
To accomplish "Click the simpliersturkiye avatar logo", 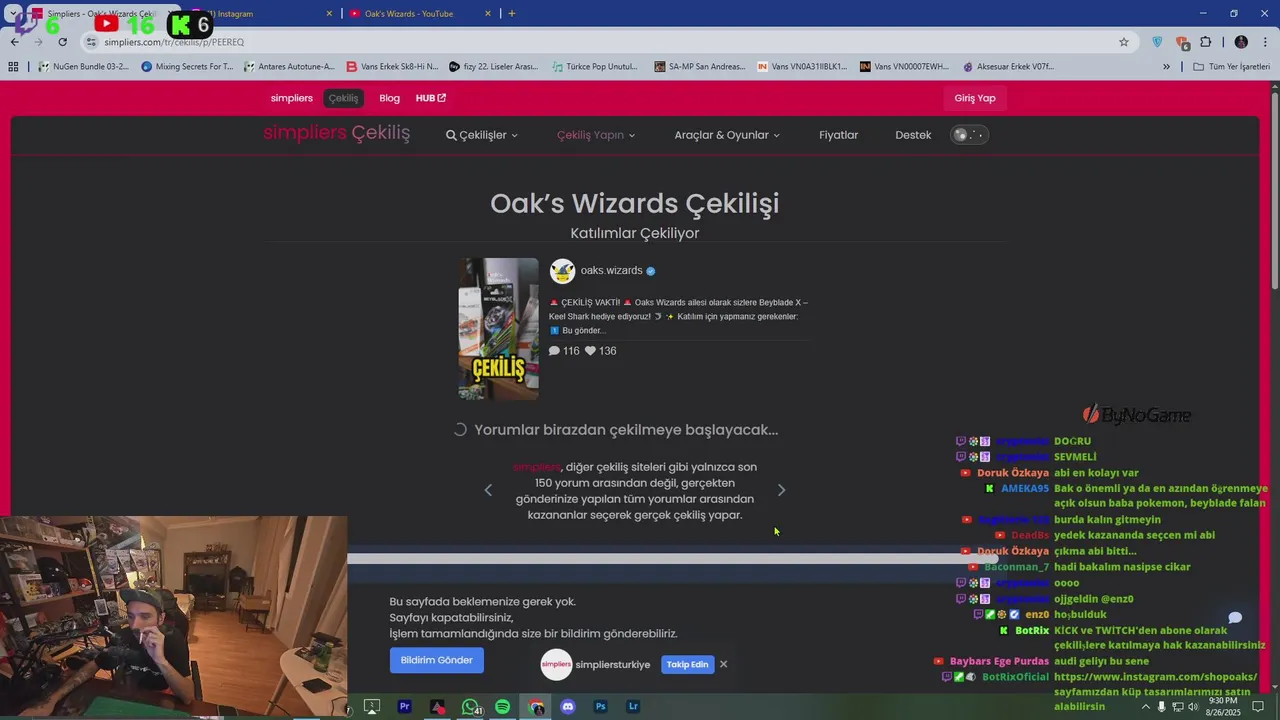I will coord(556,664).
